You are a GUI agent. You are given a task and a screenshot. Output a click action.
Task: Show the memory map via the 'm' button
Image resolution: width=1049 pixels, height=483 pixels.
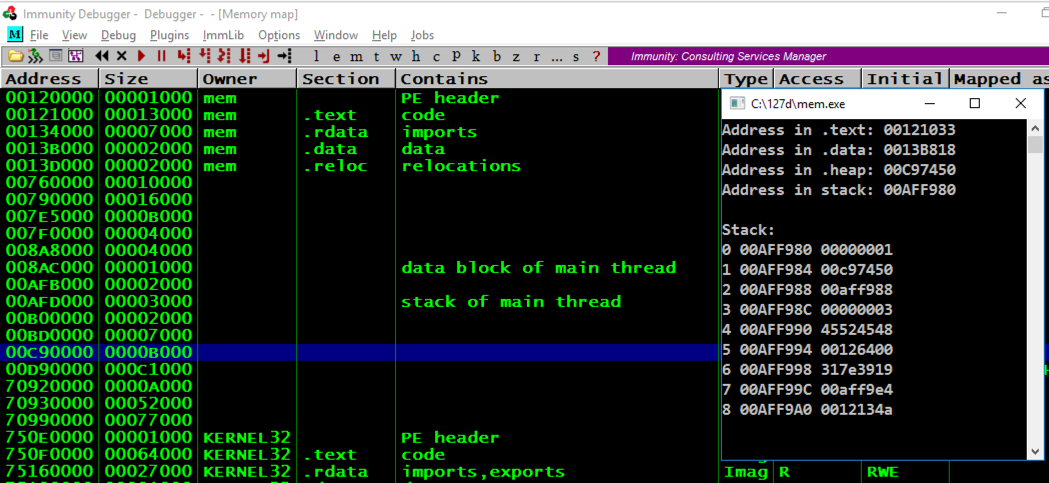click(357, 56)
